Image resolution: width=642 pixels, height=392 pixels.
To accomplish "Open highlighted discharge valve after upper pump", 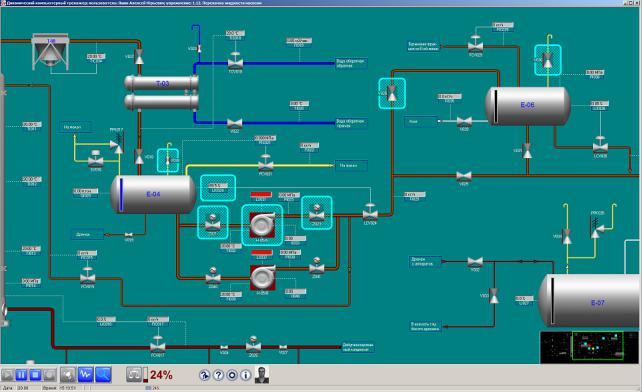I will pyautogui.click(x=316, y=213).
